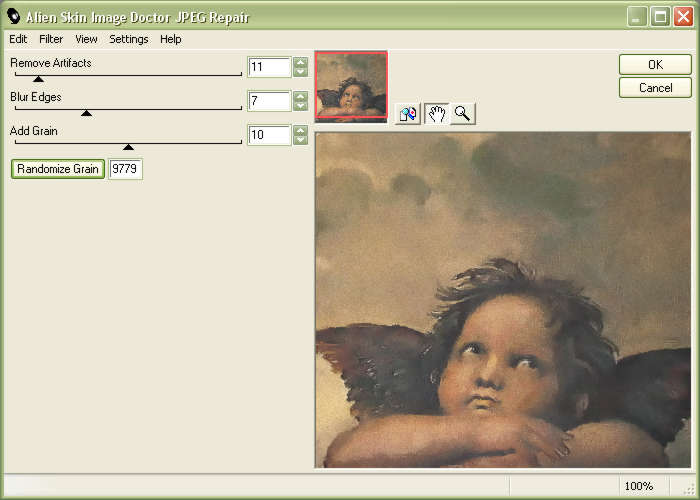Decrease Add Grain value with down arrow
The image size is (700, 500).
pos(301,140)
